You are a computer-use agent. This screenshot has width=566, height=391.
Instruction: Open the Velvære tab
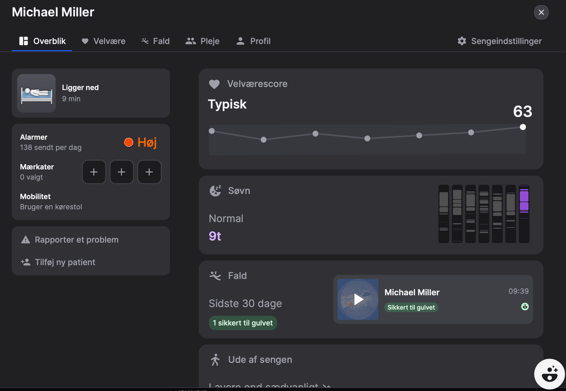(x=104, y=41)
